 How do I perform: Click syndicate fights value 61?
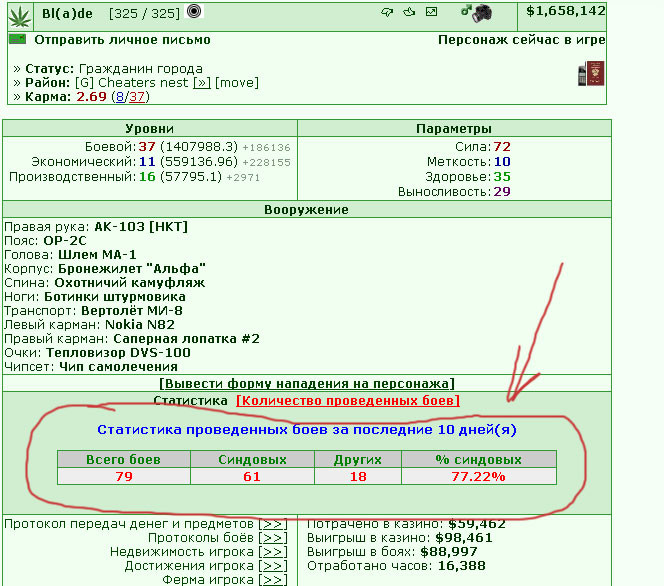click(x=252, y=477)
